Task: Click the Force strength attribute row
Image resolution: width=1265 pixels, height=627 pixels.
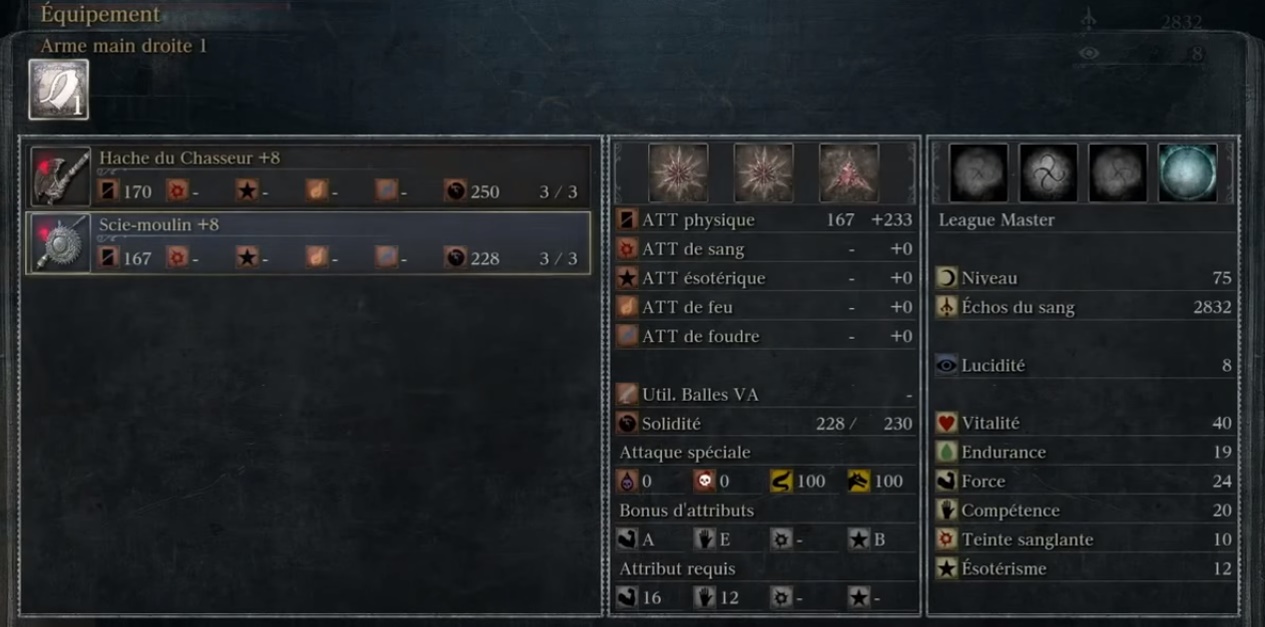Action: [1084, 481]
